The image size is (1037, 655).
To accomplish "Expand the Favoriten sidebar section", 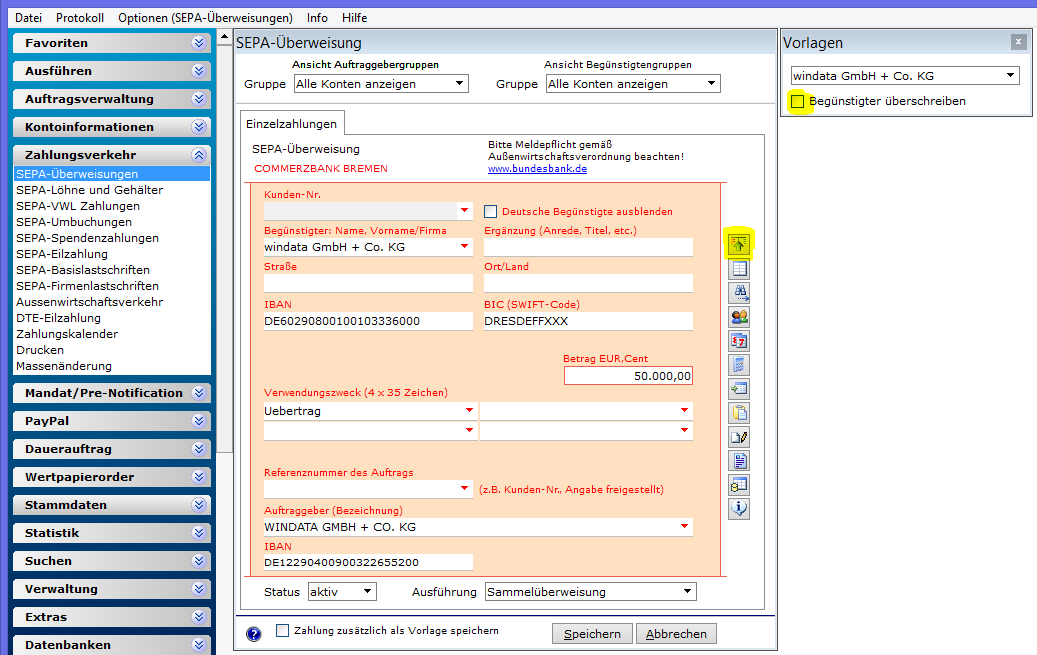I will coord(112,43).
